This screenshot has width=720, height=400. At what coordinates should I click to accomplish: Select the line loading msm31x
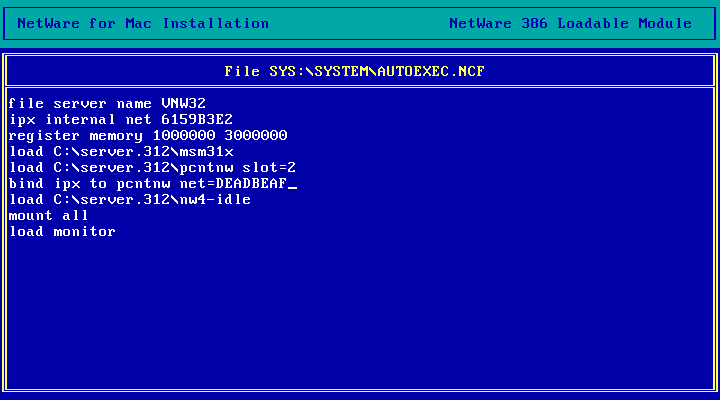pyautogui.click(x=121, y=152)
